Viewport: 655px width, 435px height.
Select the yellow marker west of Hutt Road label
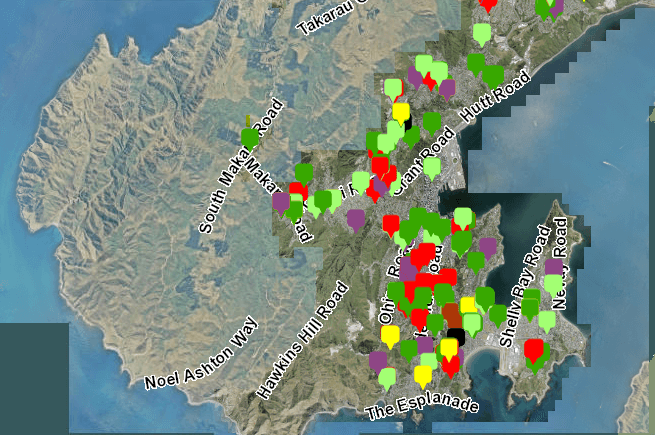click(x=401, y=114)
